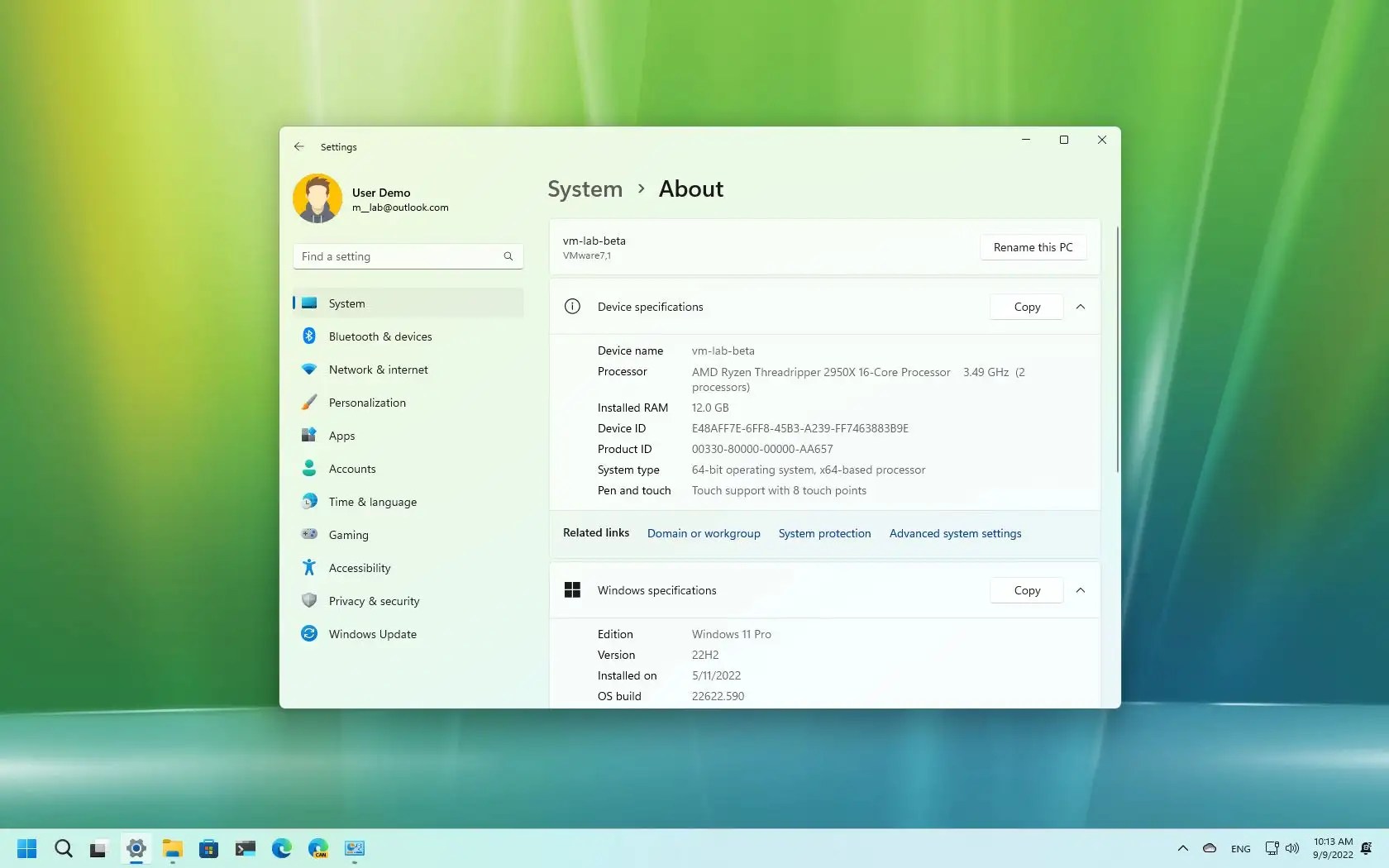Open Bluetooth & devices settings
This screenshot has width=1389, height=868.
(379, 336)
